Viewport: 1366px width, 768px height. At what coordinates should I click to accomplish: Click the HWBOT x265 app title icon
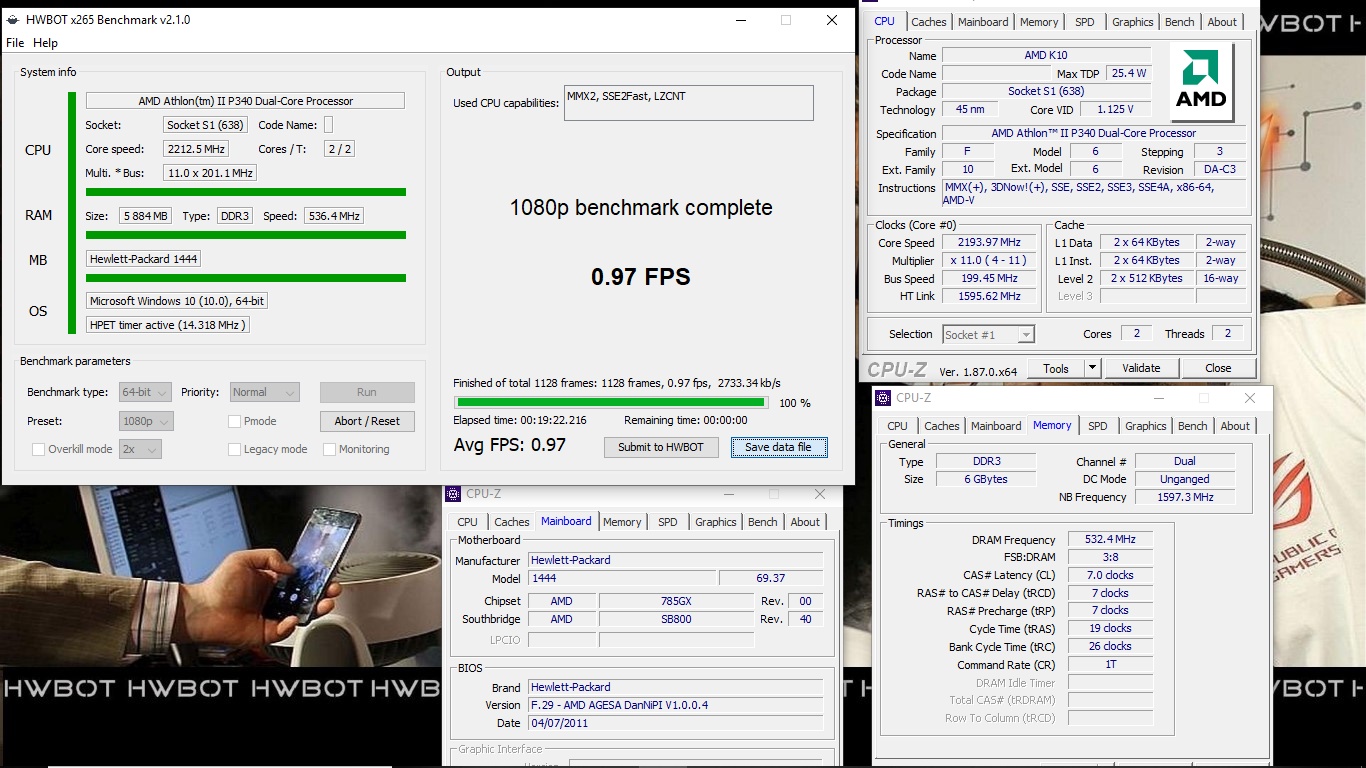12,20
